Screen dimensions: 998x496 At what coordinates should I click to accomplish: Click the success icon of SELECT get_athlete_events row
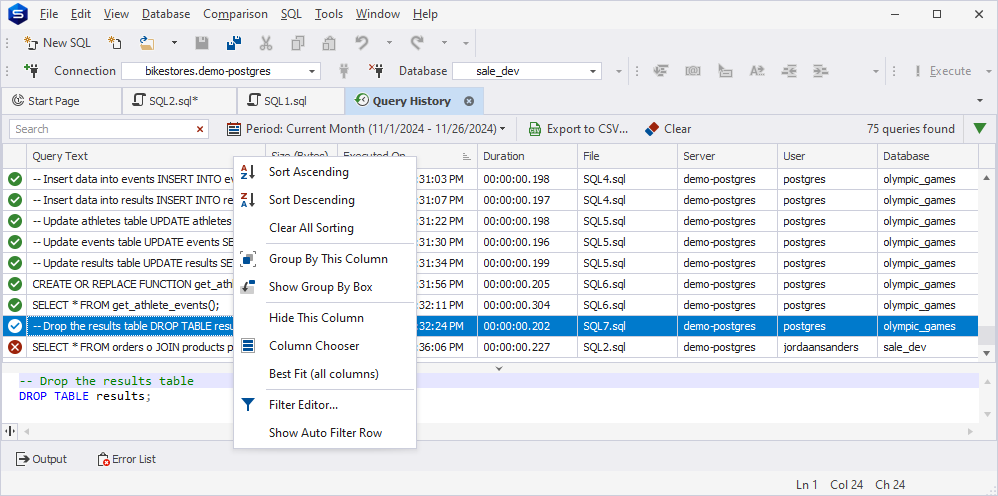pos(15,305)
